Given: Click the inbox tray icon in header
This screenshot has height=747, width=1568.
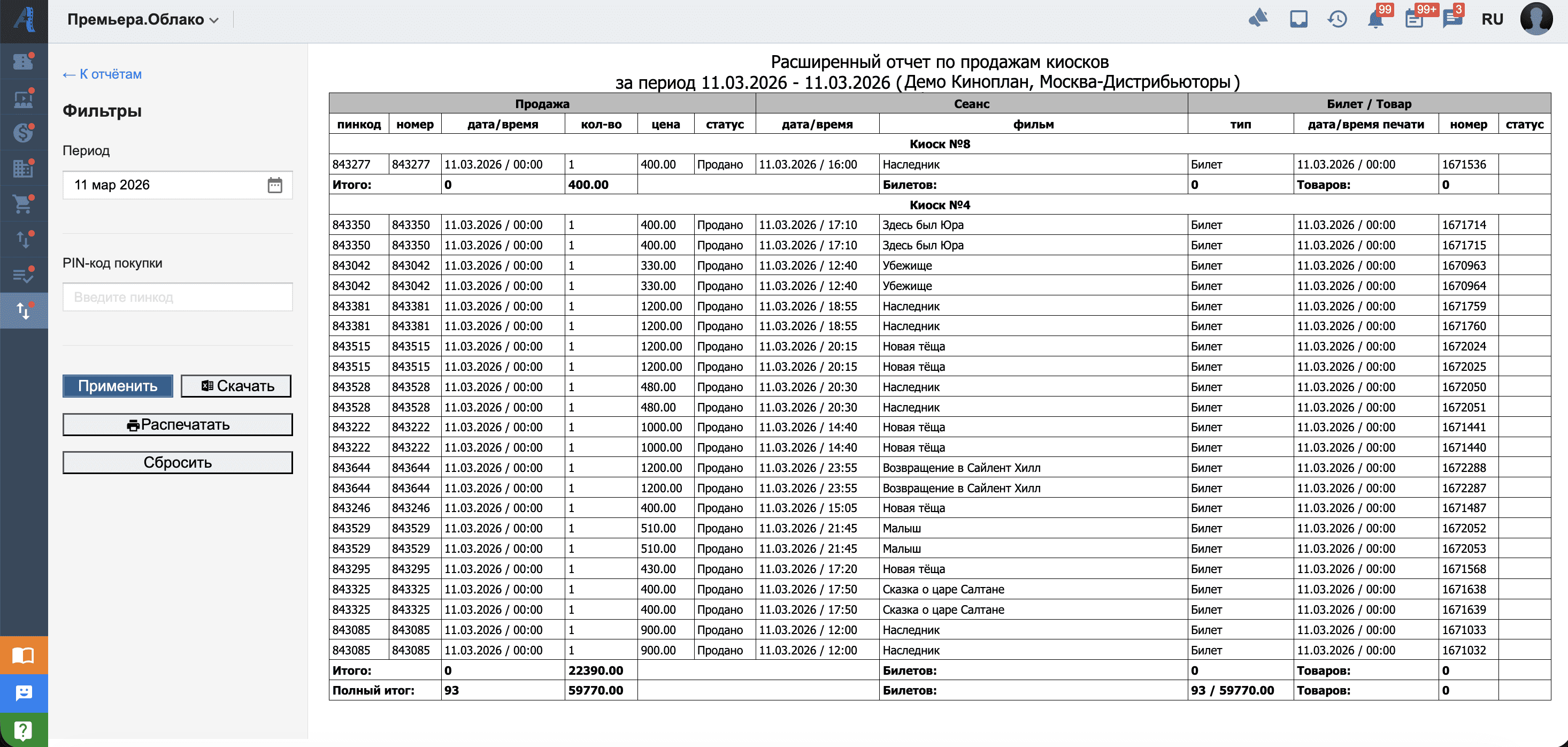Looking at the screenshot, I should point(1298,19).
